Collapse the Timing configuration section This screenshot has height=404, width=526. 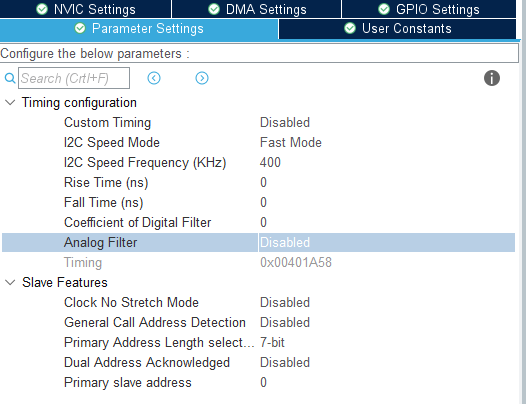point(10,102)
